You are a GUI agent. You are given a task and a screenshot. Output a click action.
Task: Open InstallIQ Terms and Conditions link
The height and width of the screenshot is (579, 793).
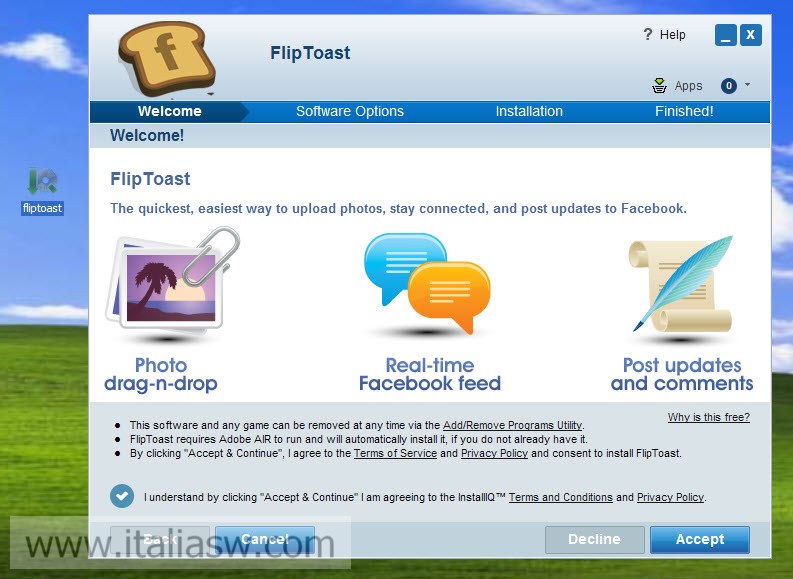[560, 498]
